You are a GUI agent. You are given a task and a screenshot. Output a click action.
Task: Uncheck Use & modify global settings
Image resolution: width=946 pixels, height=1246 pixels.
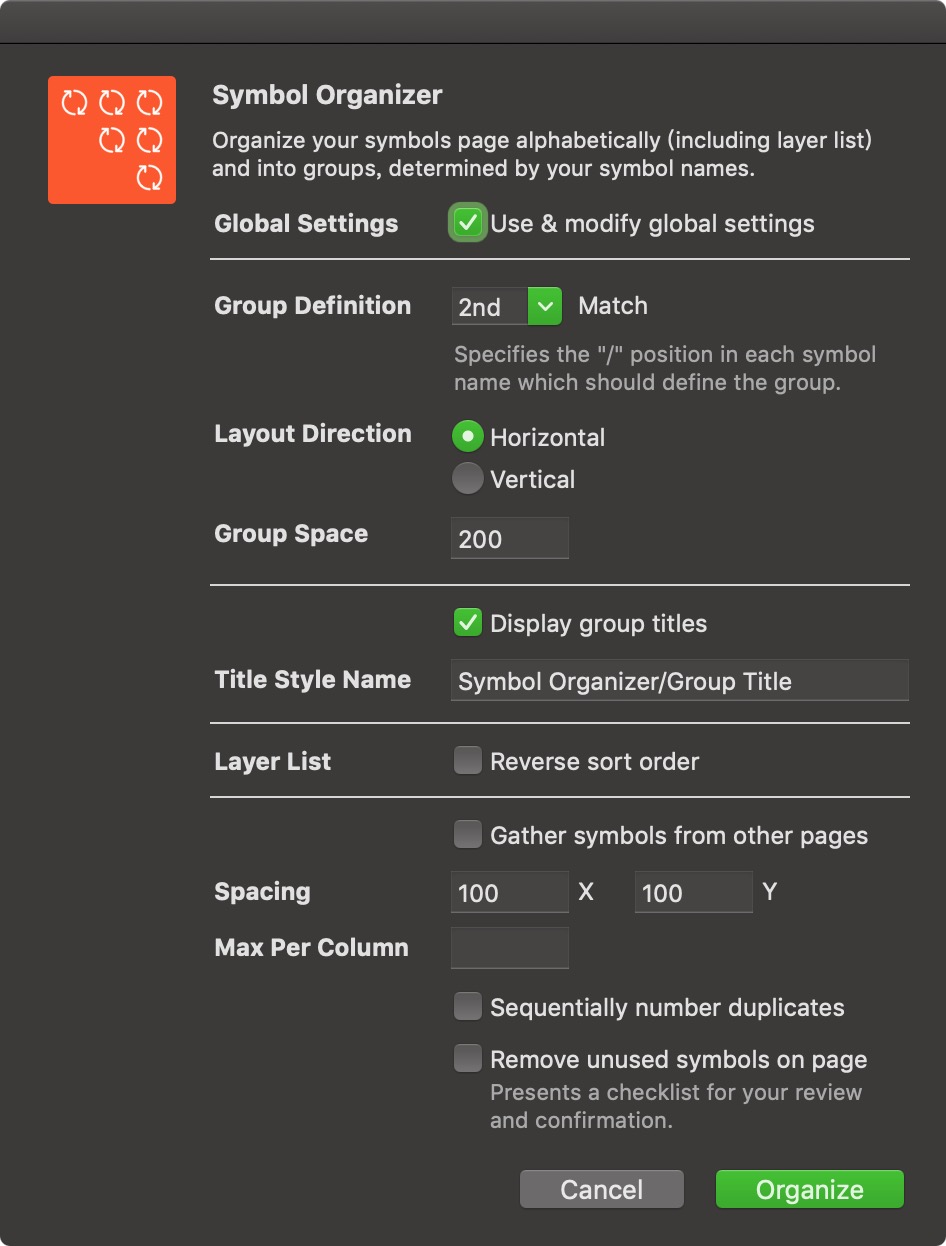click(x=467, y=223)
